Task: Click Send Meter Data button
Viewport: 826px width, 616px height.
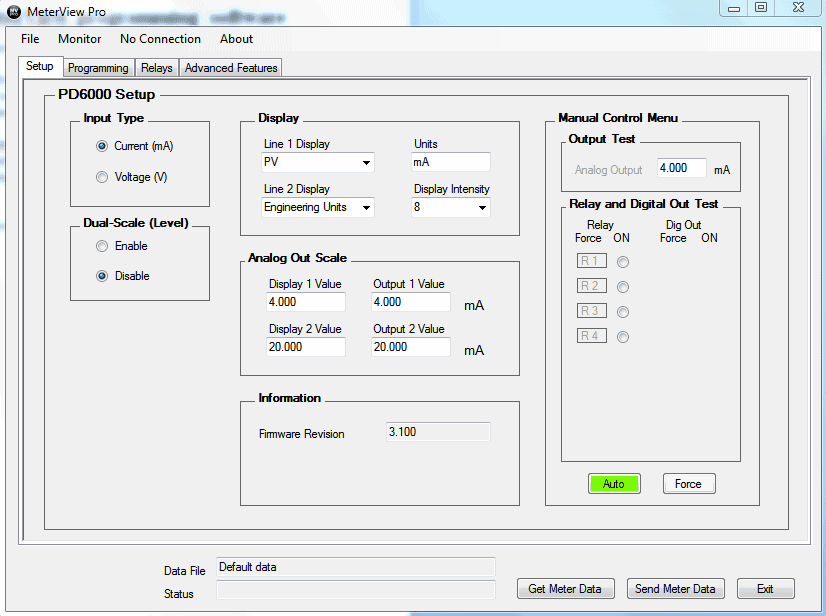Action: pos(675,589)
